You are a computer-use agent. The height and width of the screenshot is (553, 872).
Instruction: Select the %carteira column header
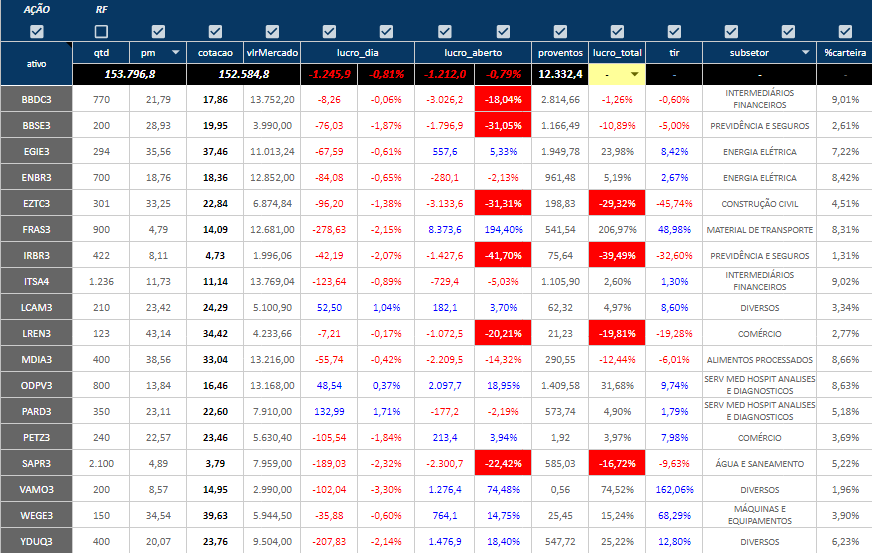[845, 53]
